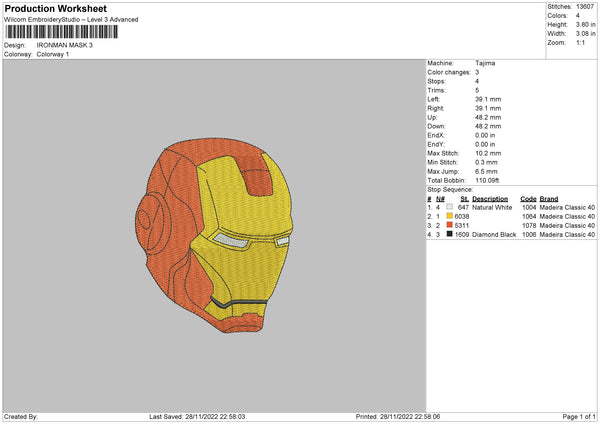This screenshot has width=600, height=424.
Task: Click the Up value 48.2 mm
Action: click(x=488, y=117)
